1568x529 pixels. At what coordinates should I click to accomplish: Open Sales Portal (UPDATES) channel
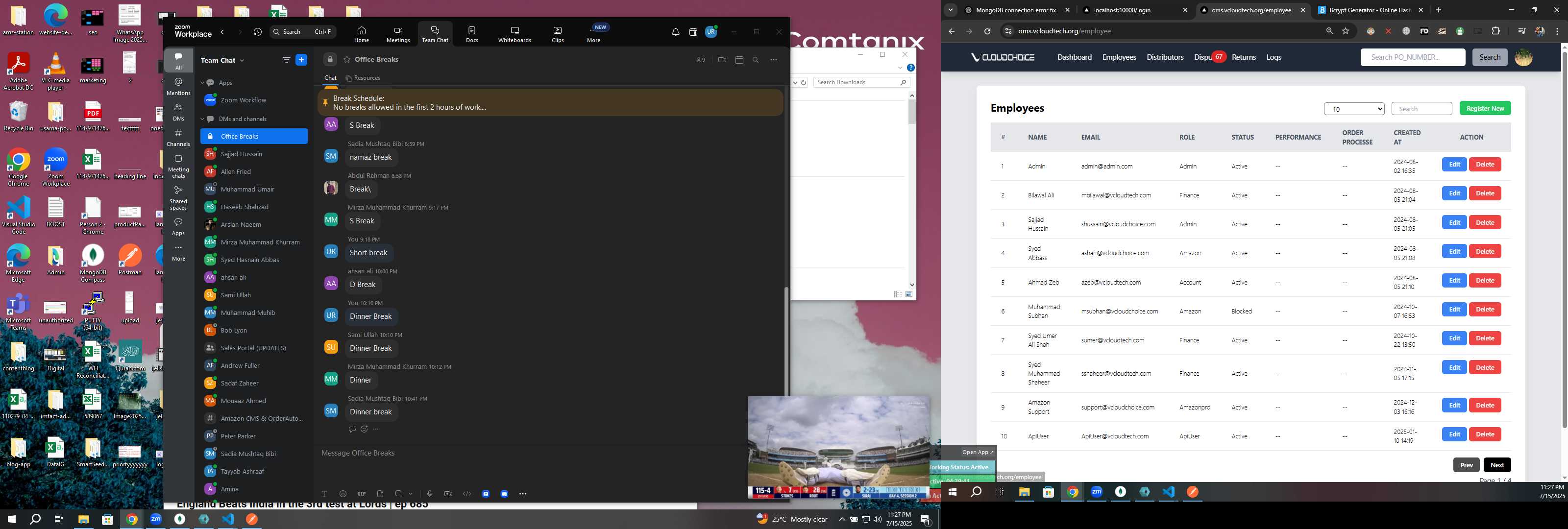coord(254,348)
